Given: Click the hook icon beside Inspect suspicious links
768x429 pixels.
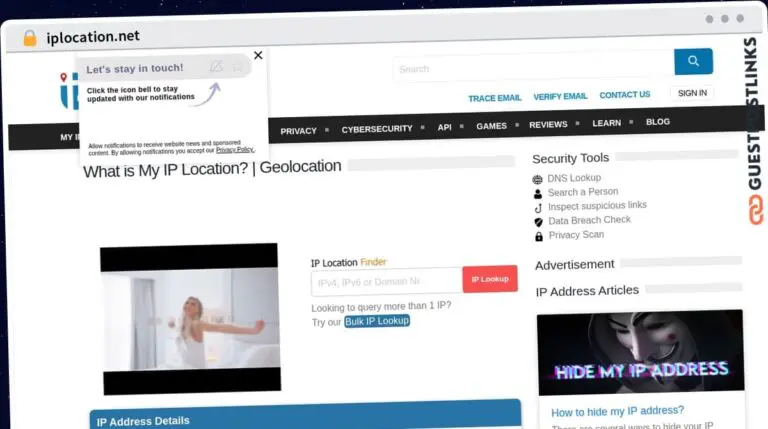Looking at the screenshot, I should (538, 208).
